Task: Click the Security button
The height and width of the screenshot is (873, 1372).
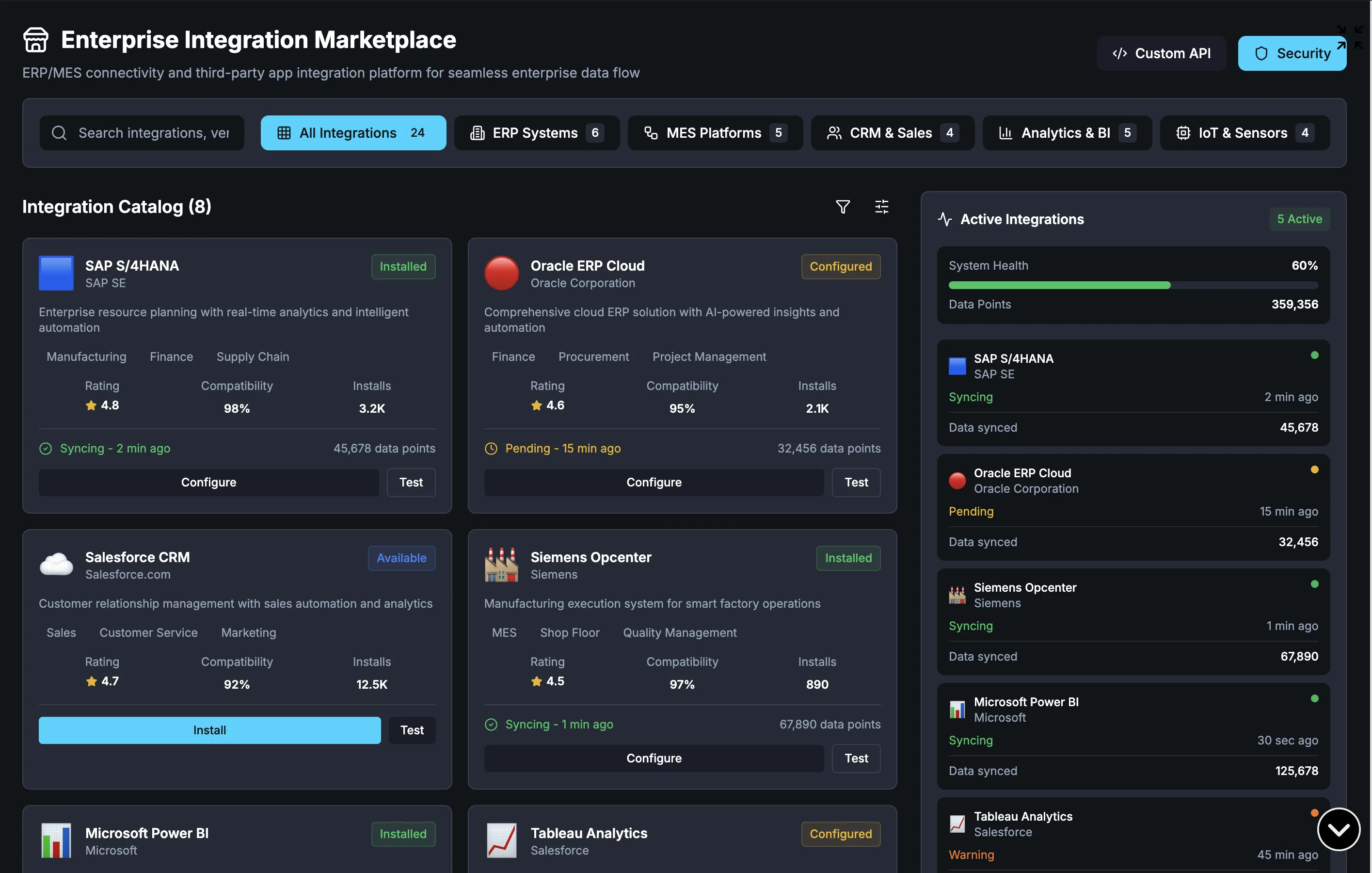Action: [1292, 53]
